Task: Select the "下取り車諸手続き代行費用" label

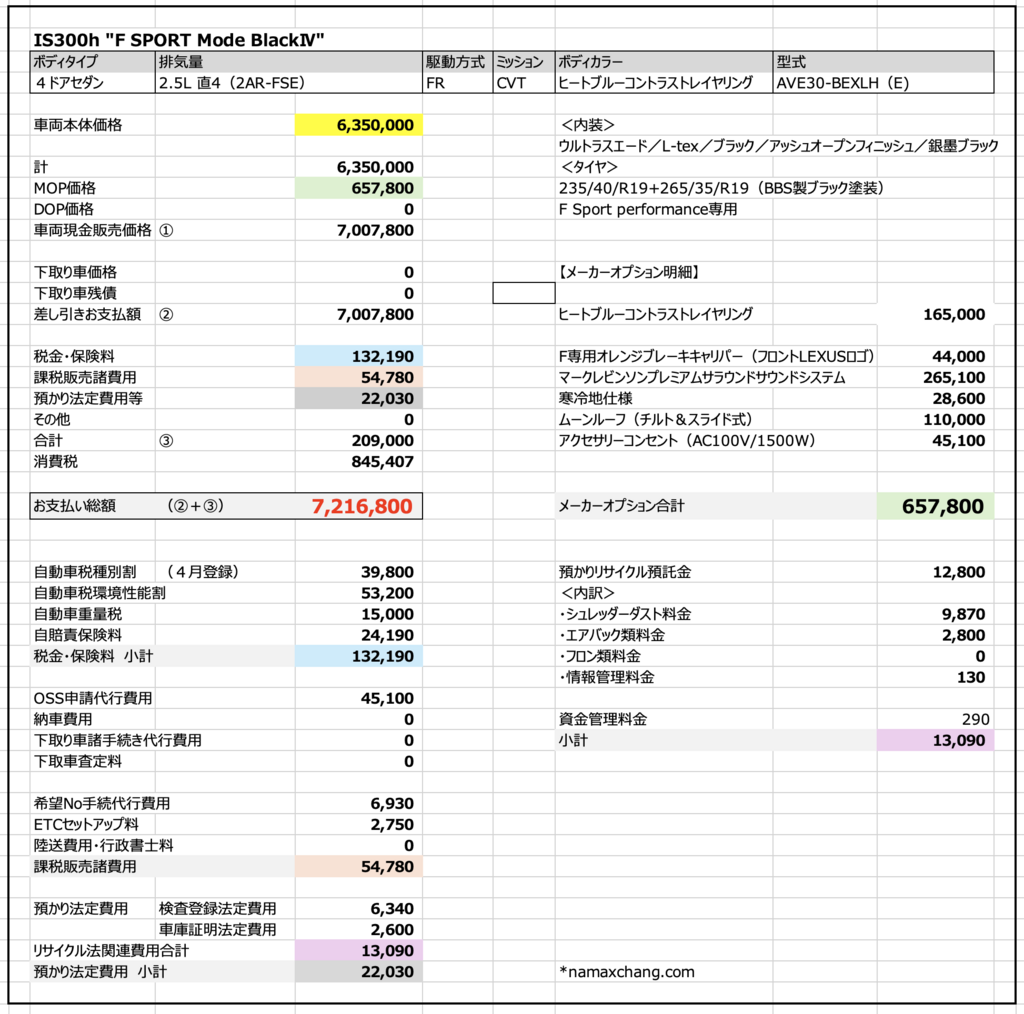Action: point(118,740)
